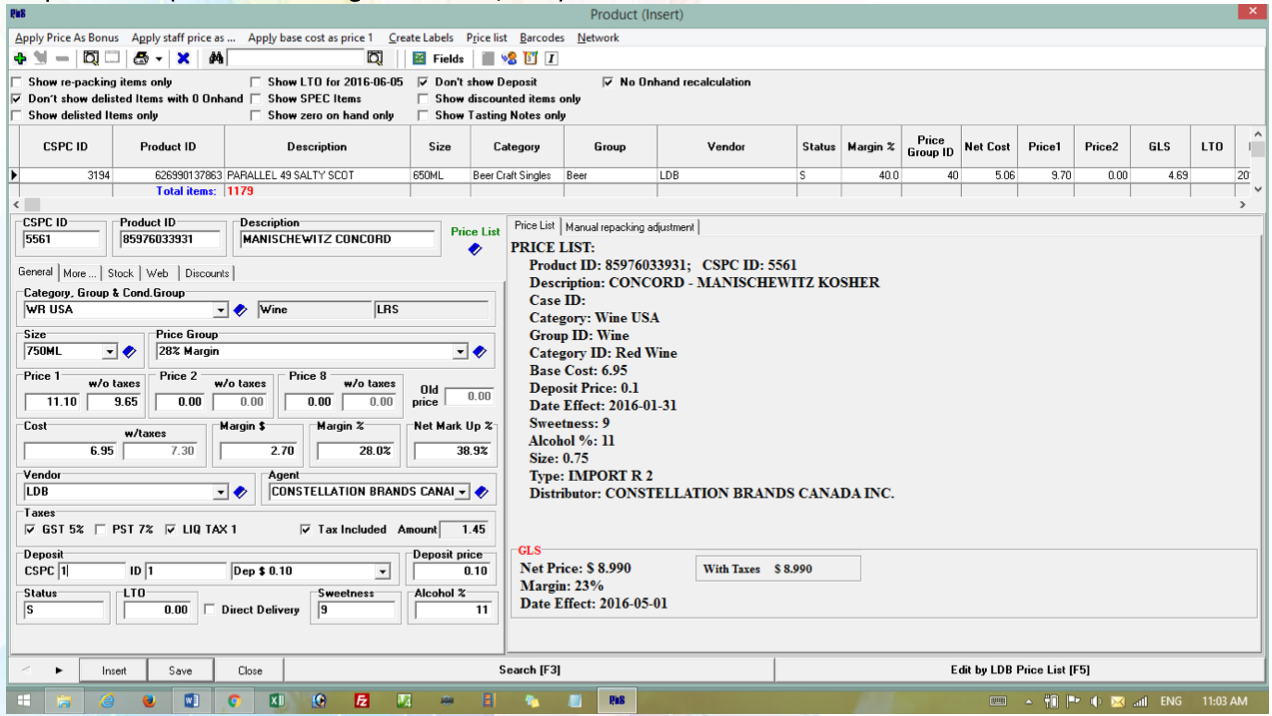Open Excel from the taskbar
1272x716 pixels.
(x=277, y=701)
